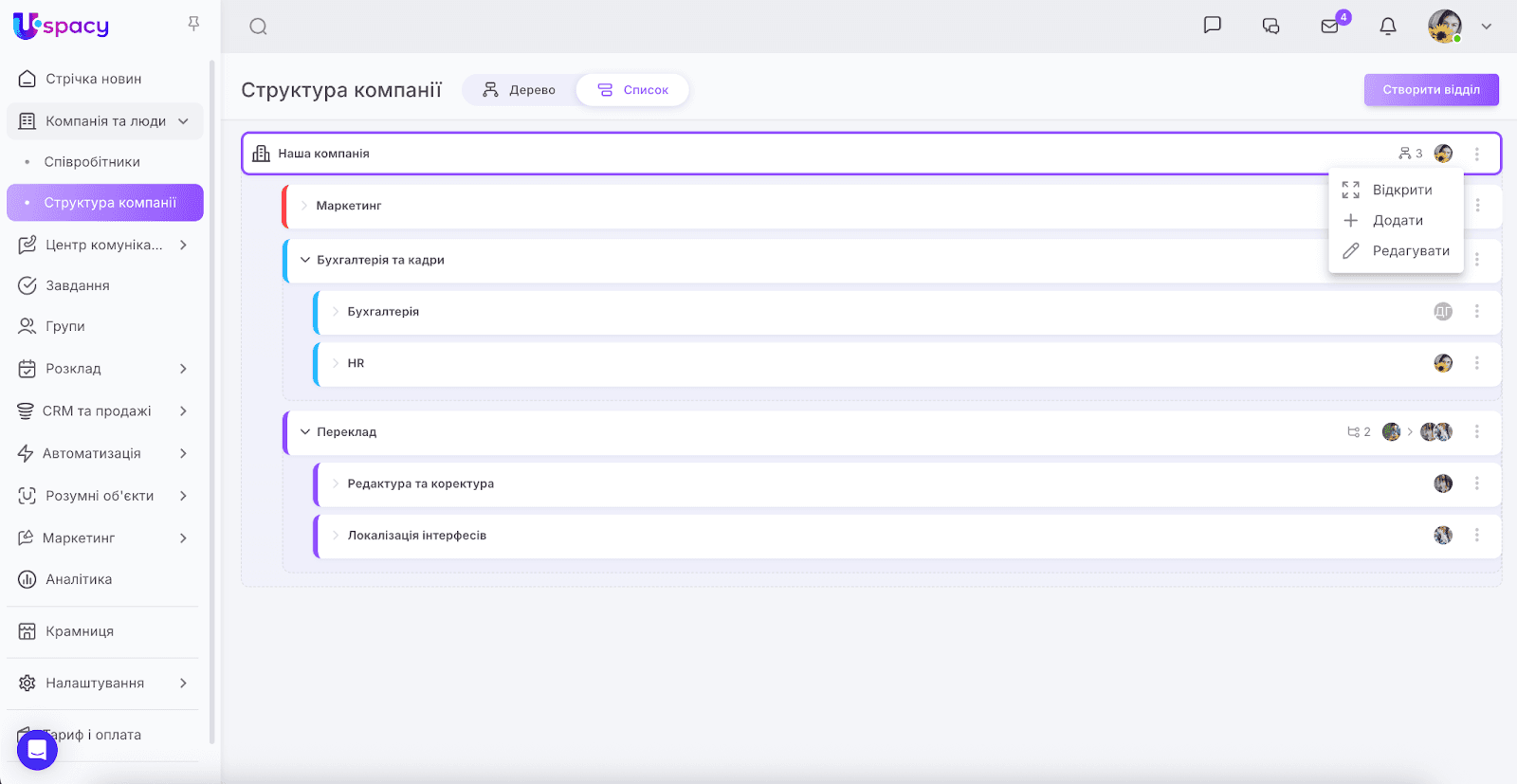Viewport: 1517px width, 784px height.
Task: Collapse the Переклад department
Action: pos(305,432)
